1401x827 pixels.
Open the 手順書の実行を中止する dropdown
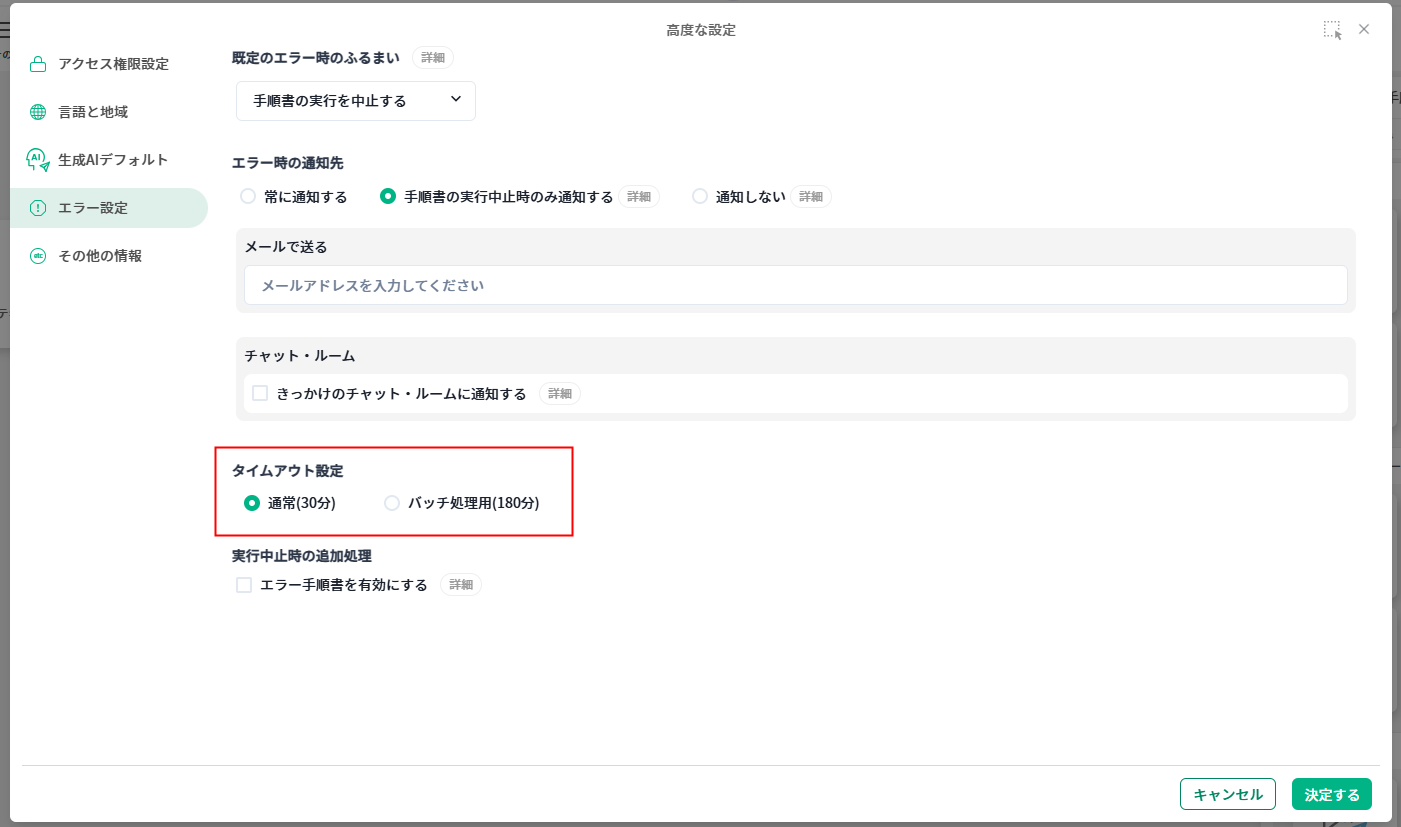[355, 101]
